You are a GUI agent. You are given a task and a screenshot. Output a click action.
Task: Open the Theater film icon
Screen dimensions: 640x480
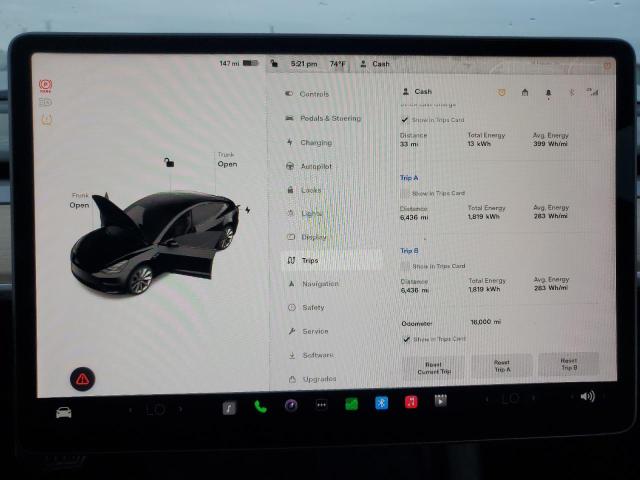click(440, 401)
